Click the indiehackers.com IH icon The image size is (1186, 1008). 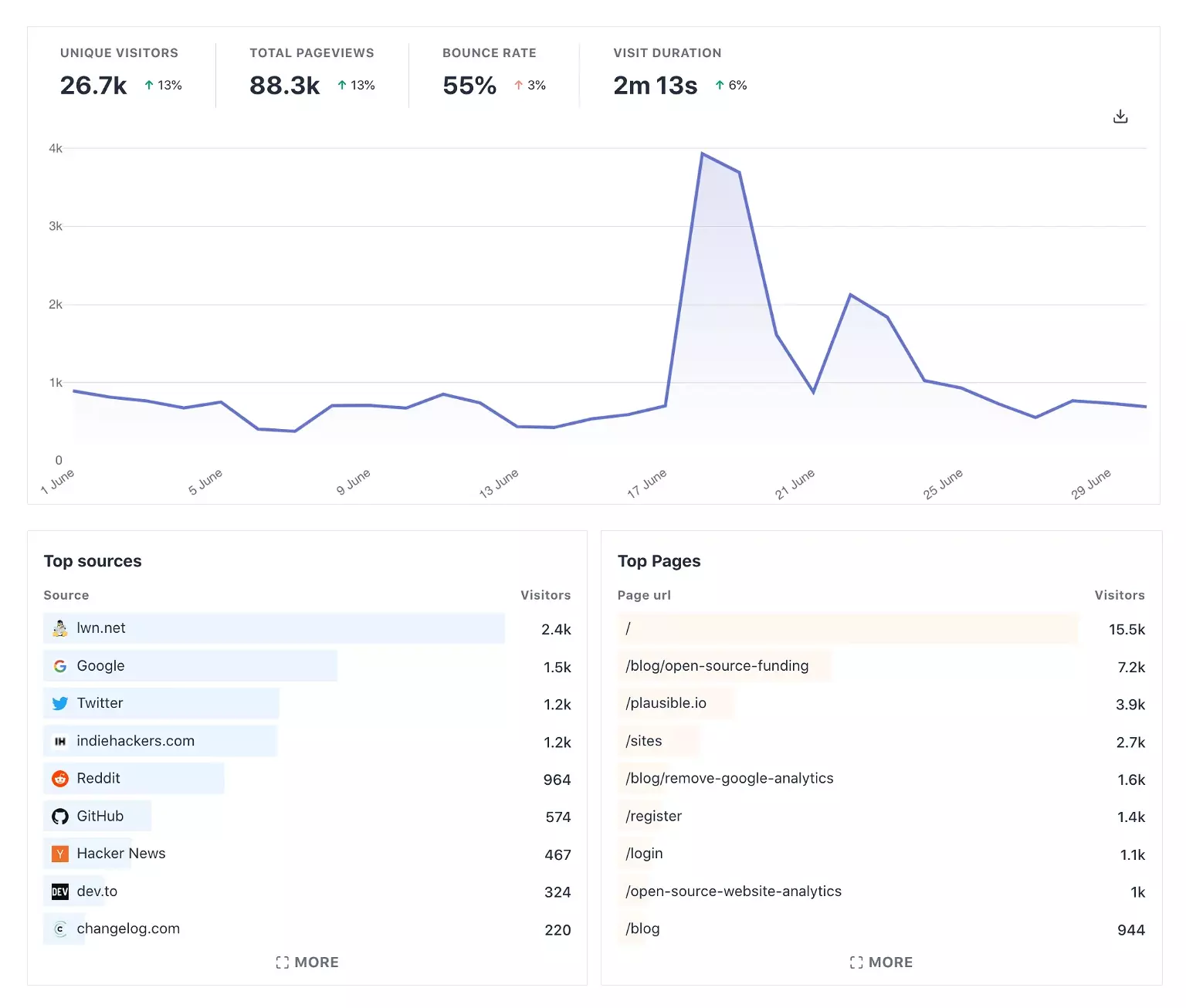click(60, 741)
